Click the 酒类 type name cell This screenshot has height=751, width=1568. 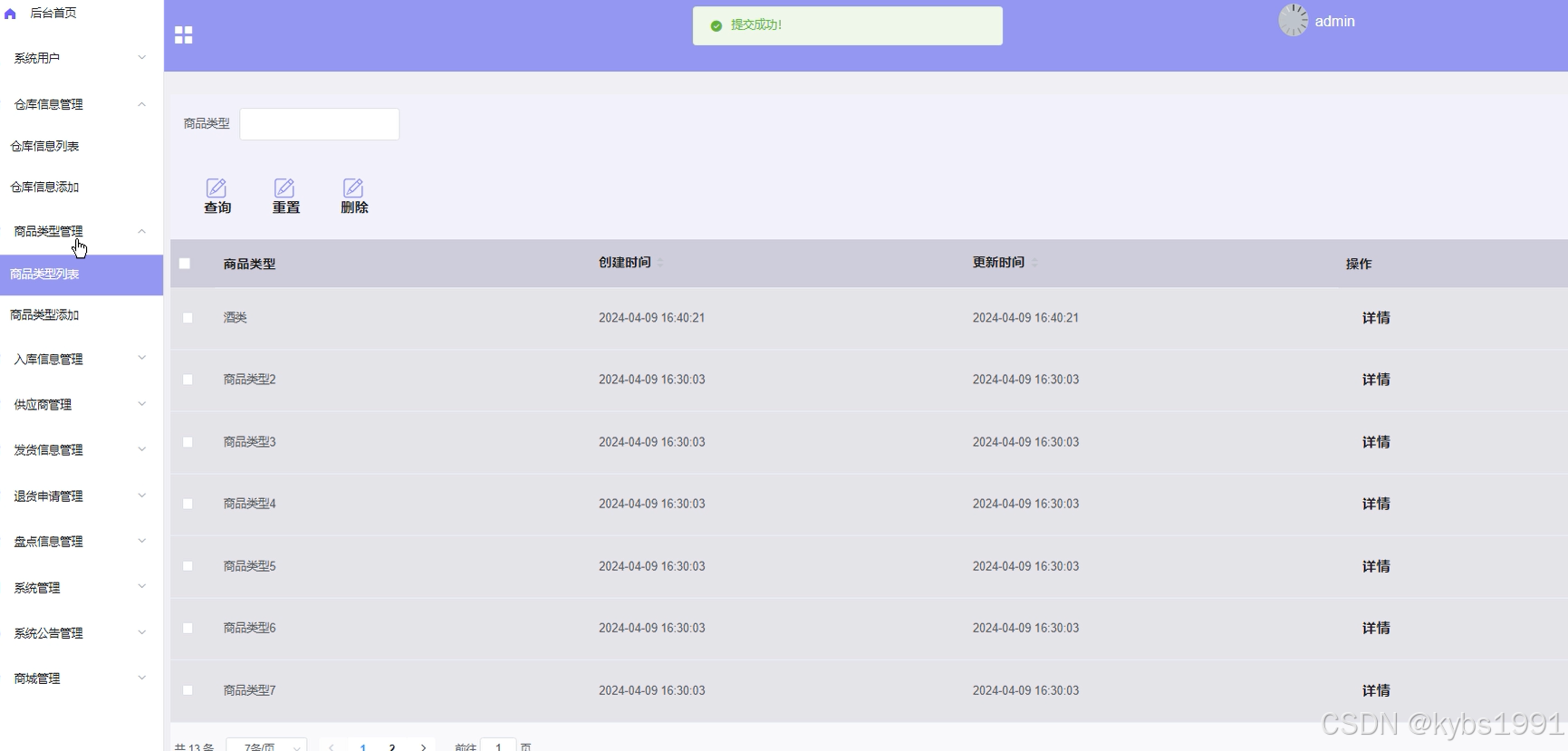point(236,318)
